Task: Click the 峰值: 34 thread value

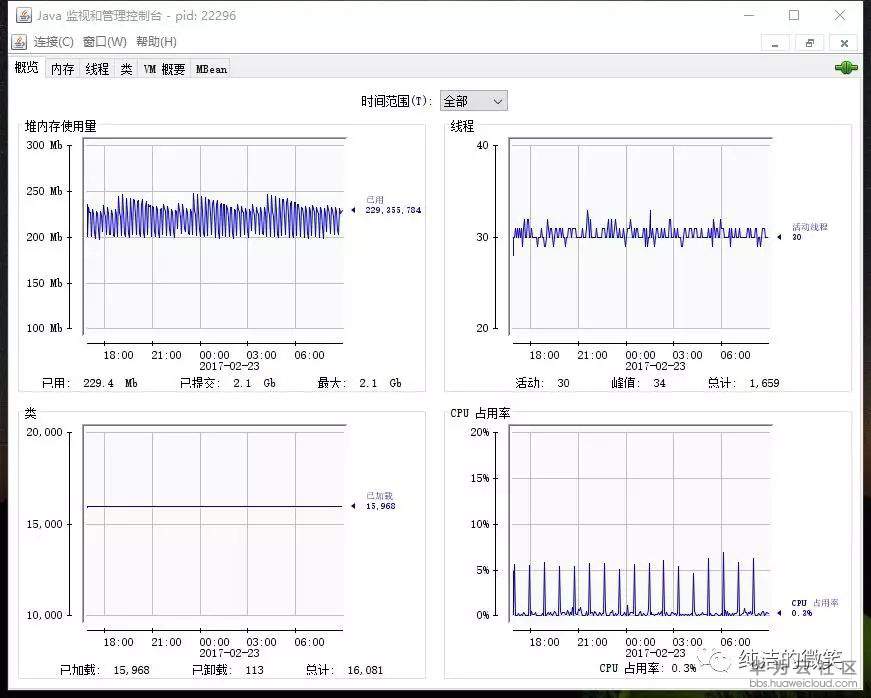Action: (x=638, y=383)
